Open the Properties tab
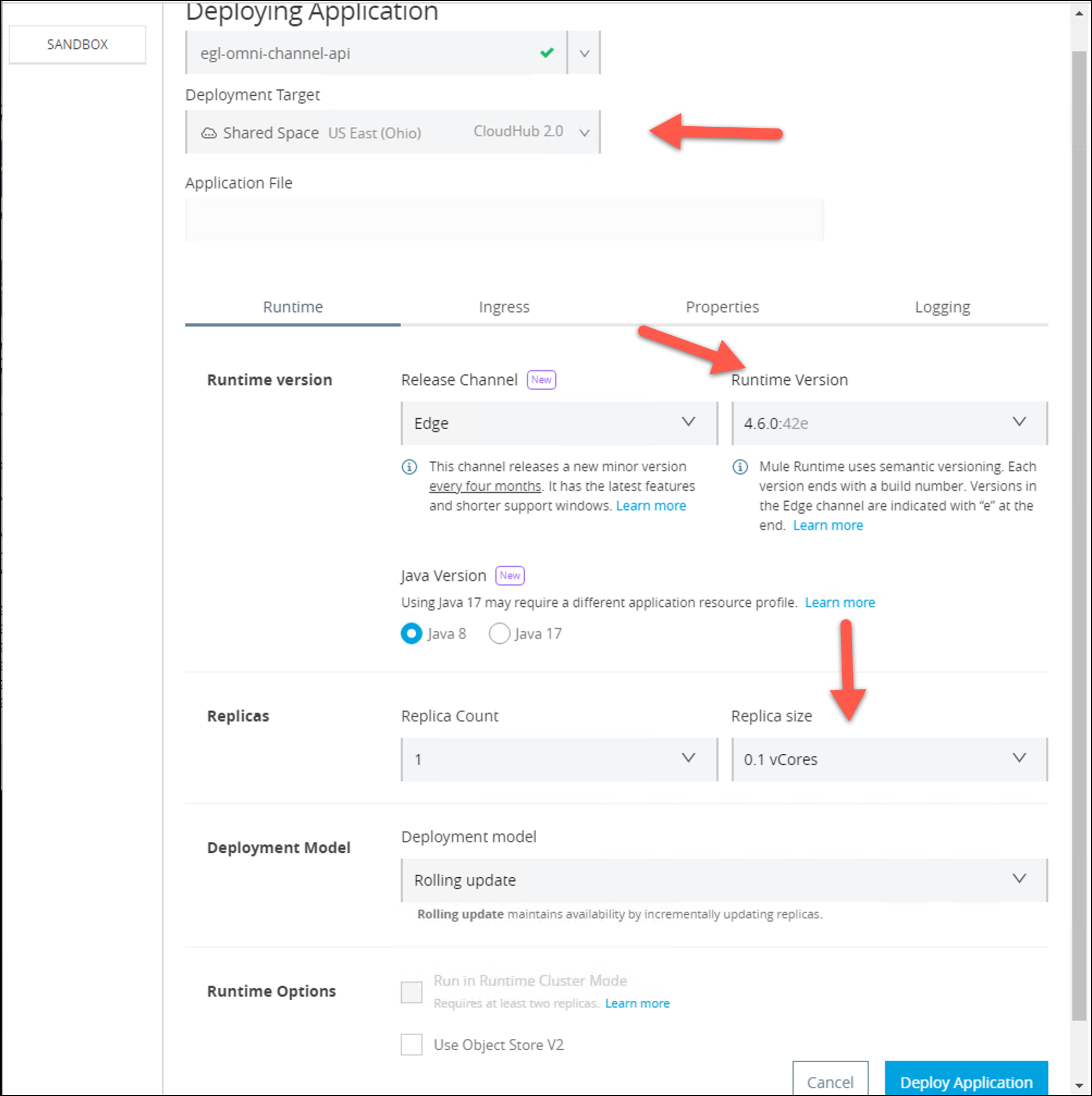 point(722,306)
